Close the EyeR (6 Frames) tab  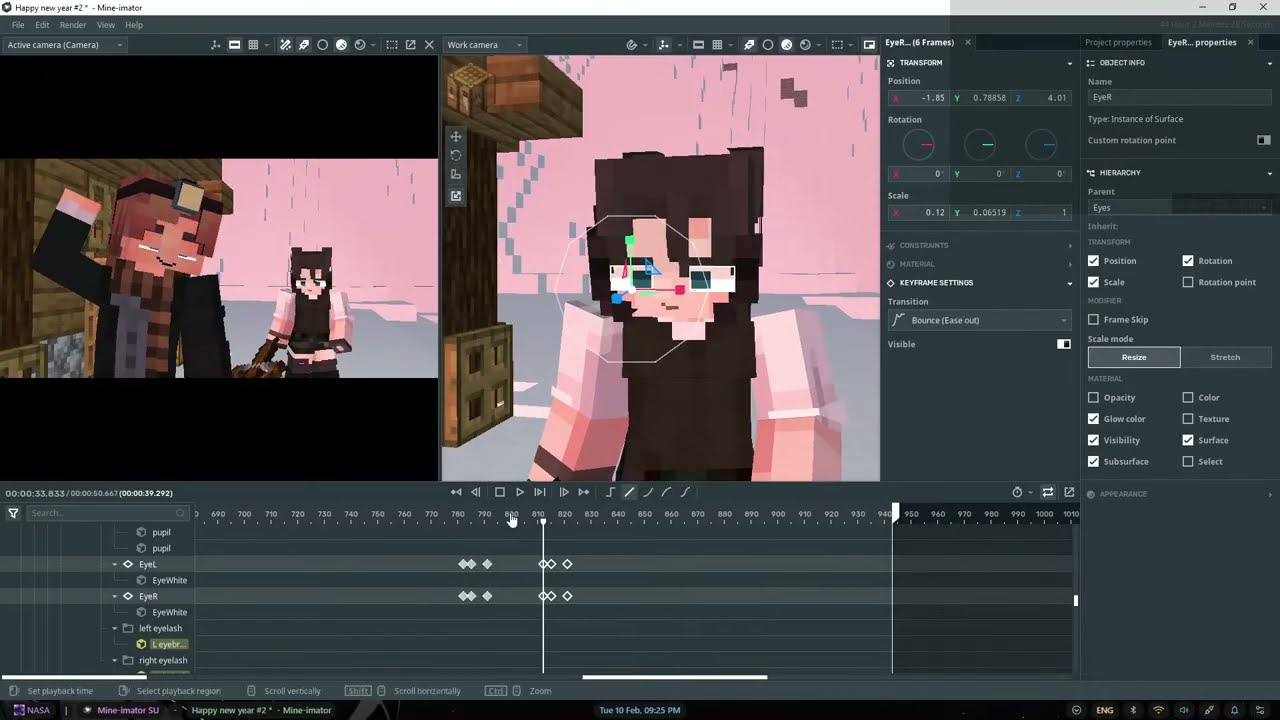click(968, 42)
